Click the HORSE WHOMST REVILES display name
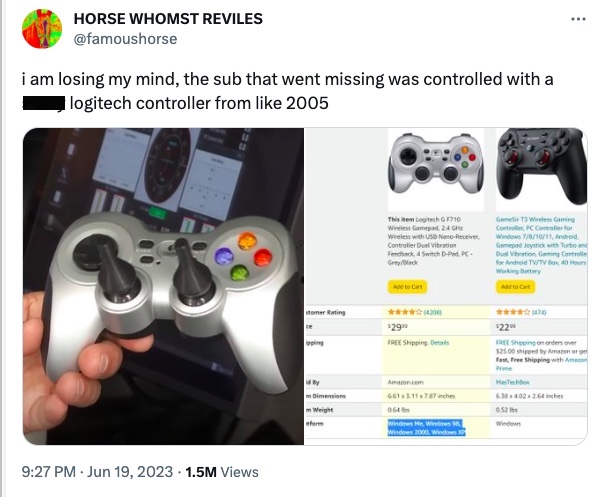 (x=168, y=18)
